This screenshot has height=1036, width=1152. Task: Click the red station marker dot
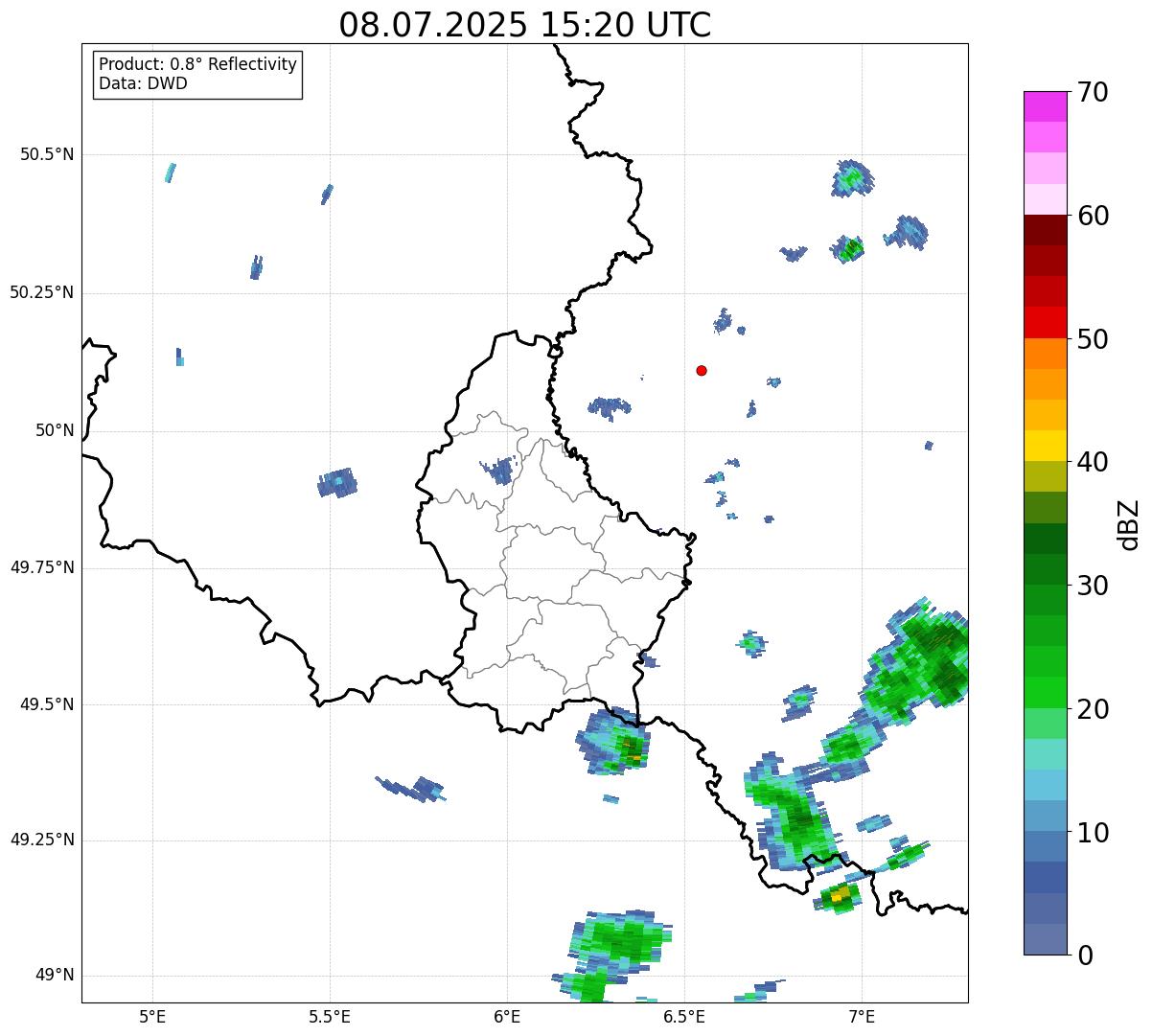click(702, 370)
